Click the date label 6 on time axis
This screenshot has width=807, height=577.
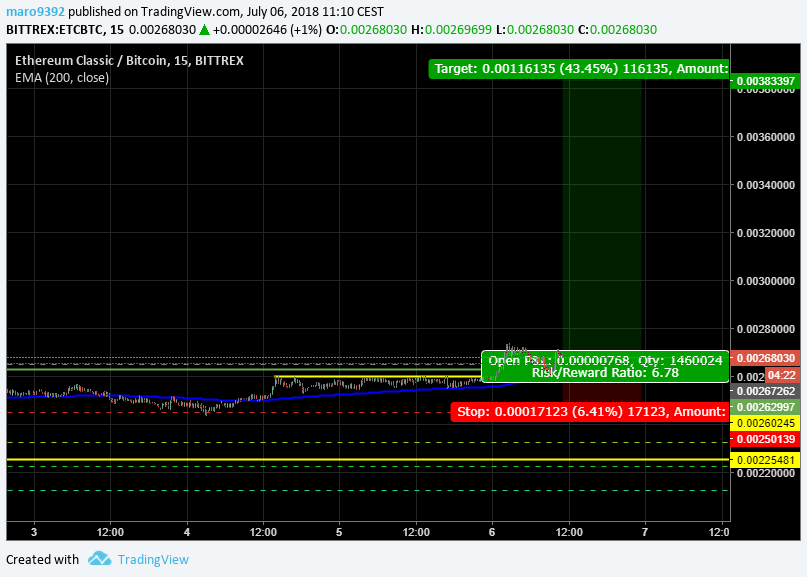[492, 532]
